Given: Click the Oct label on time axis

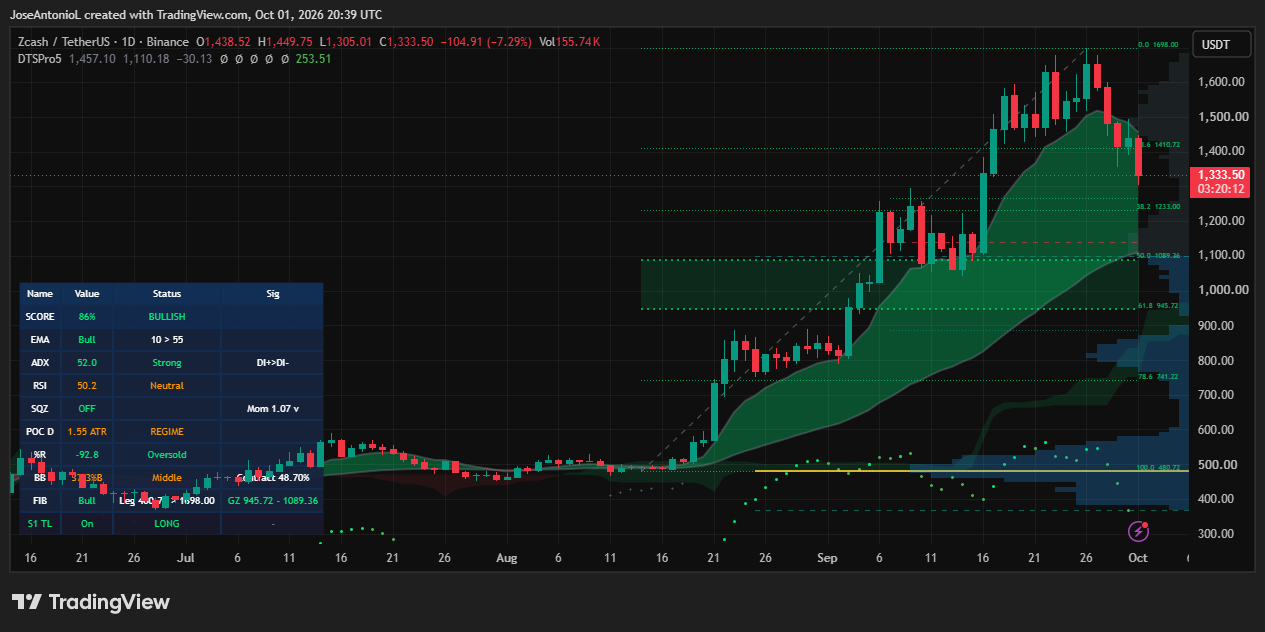Looking at the screenshot, I should click(x=1138, y=558).
